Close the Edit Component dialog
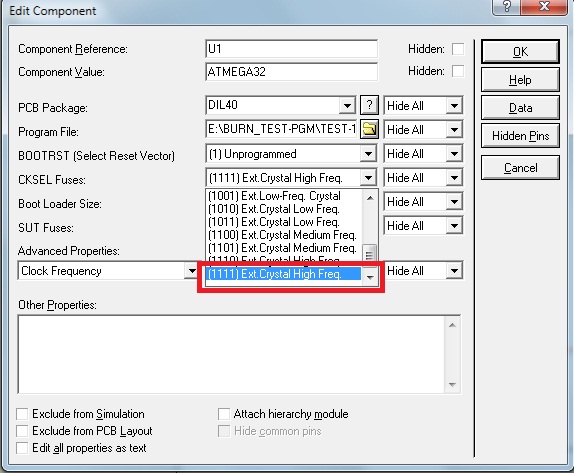Viewport: 574px width, 473px height. tap(544, 7)
